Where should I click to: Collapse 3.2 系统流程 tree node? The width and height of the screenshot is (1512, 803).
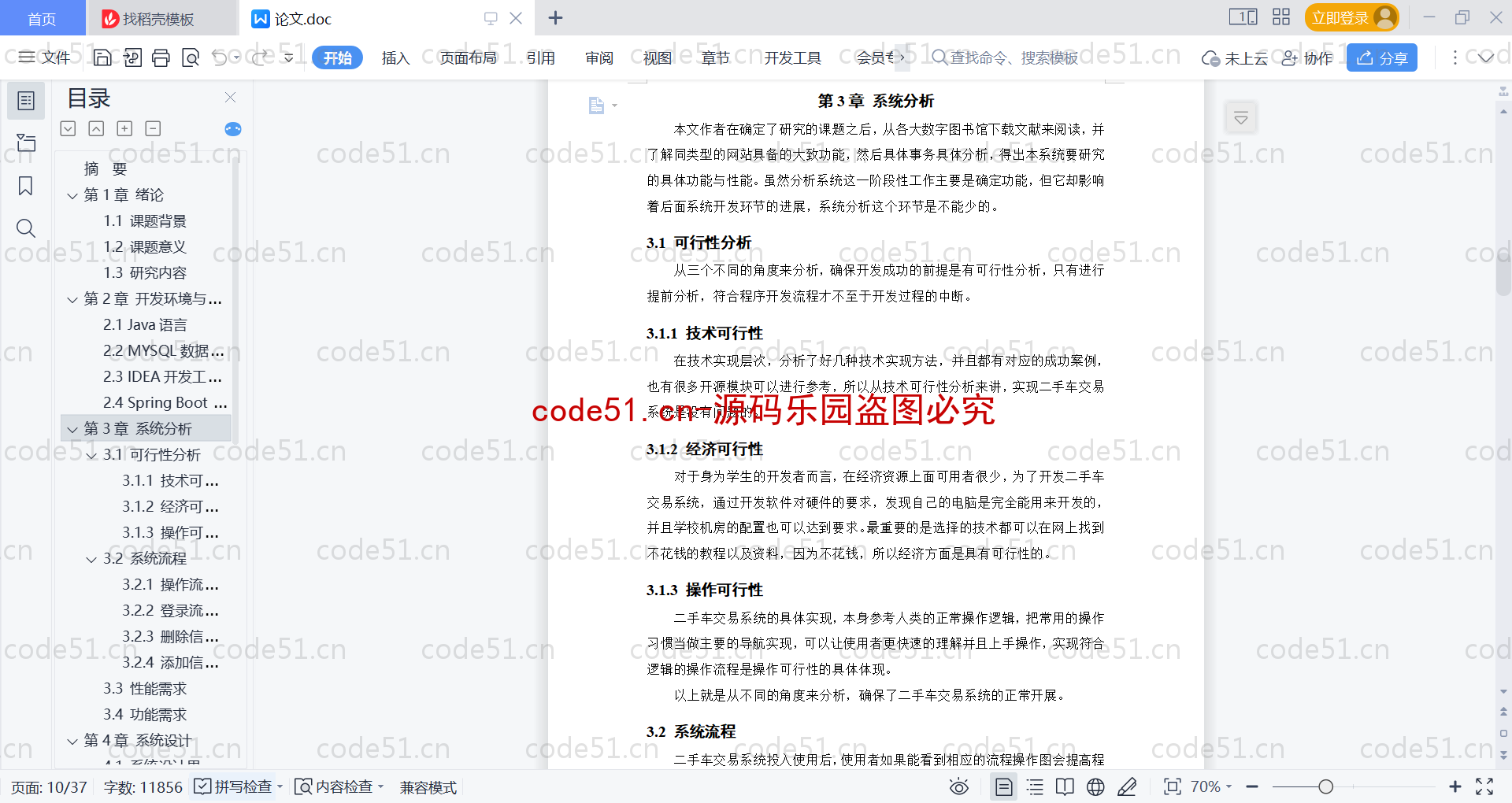click(x=91, y=560)
